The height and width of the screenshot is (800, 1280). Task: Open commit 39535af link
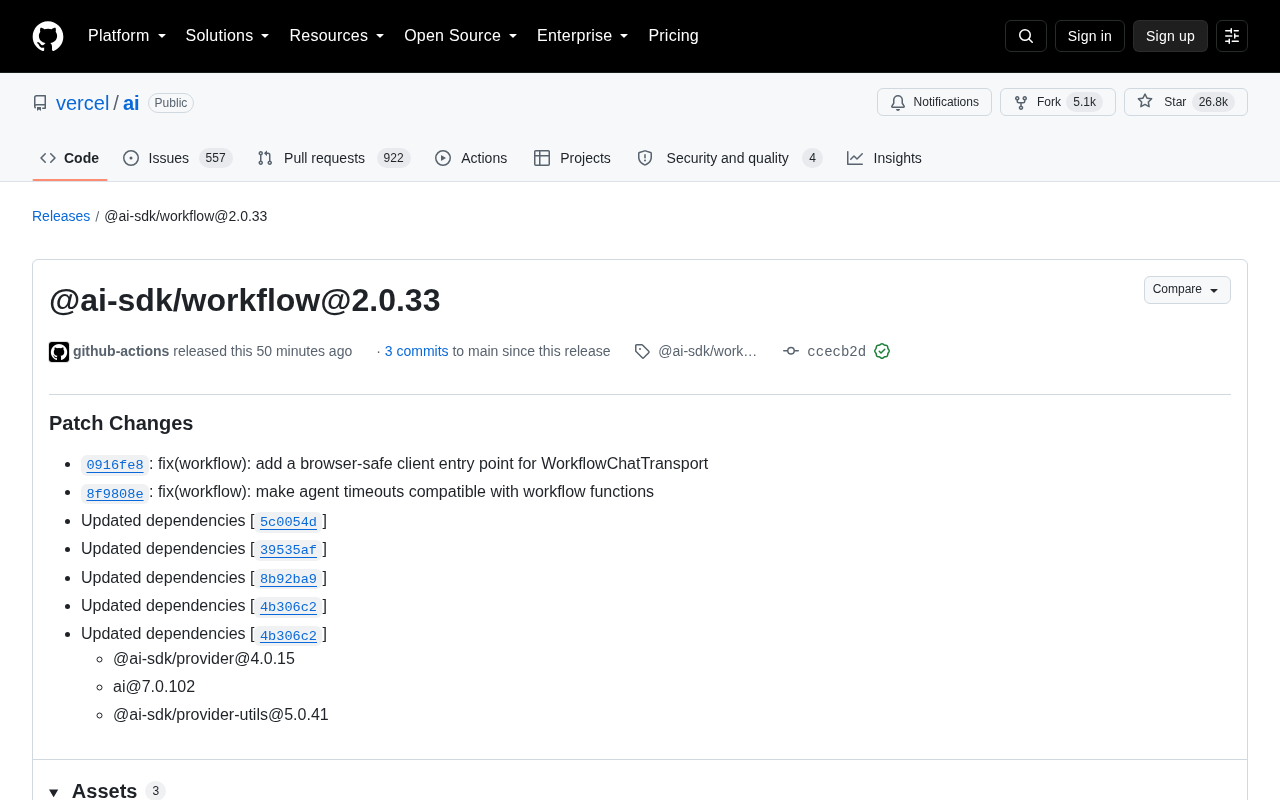tap(288, 550)
